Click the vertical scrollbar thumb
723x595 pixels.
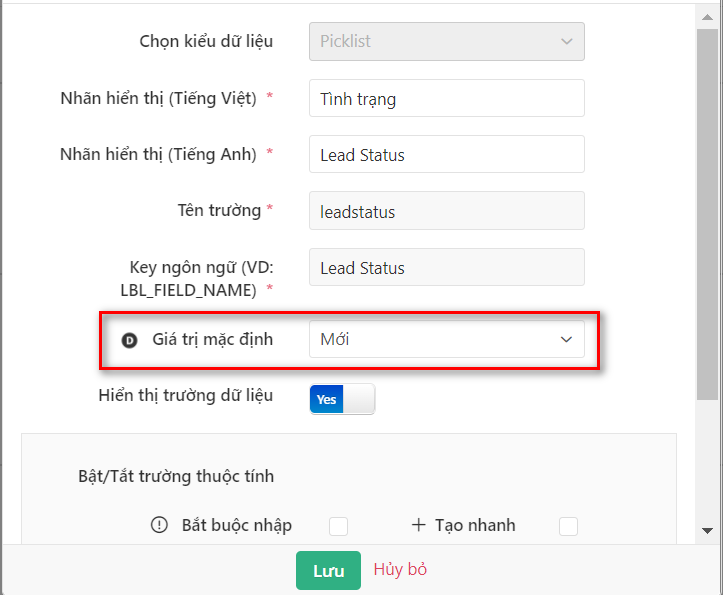(x=707, y=214)
